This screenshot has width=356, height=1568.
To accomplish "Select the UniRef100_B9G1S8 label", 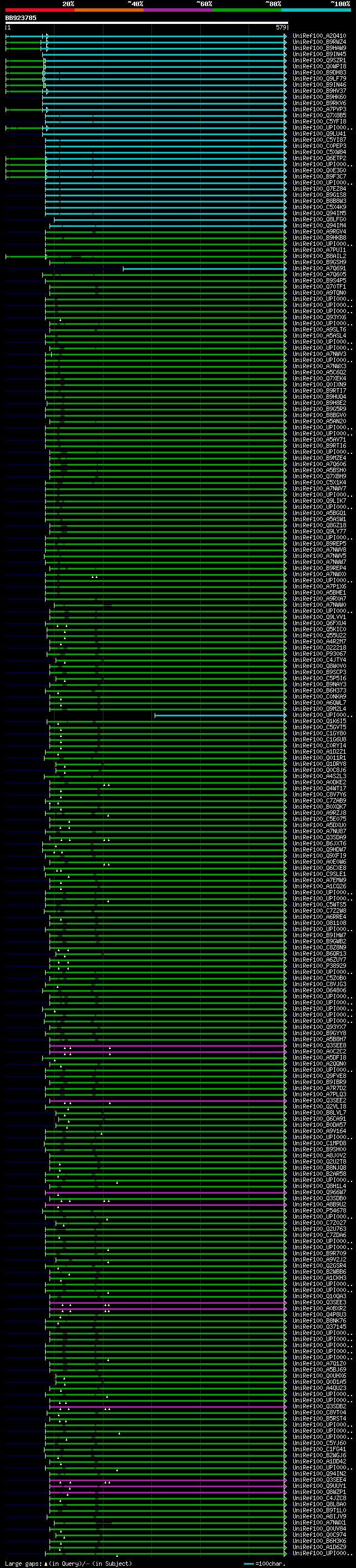I will (319, 195).
